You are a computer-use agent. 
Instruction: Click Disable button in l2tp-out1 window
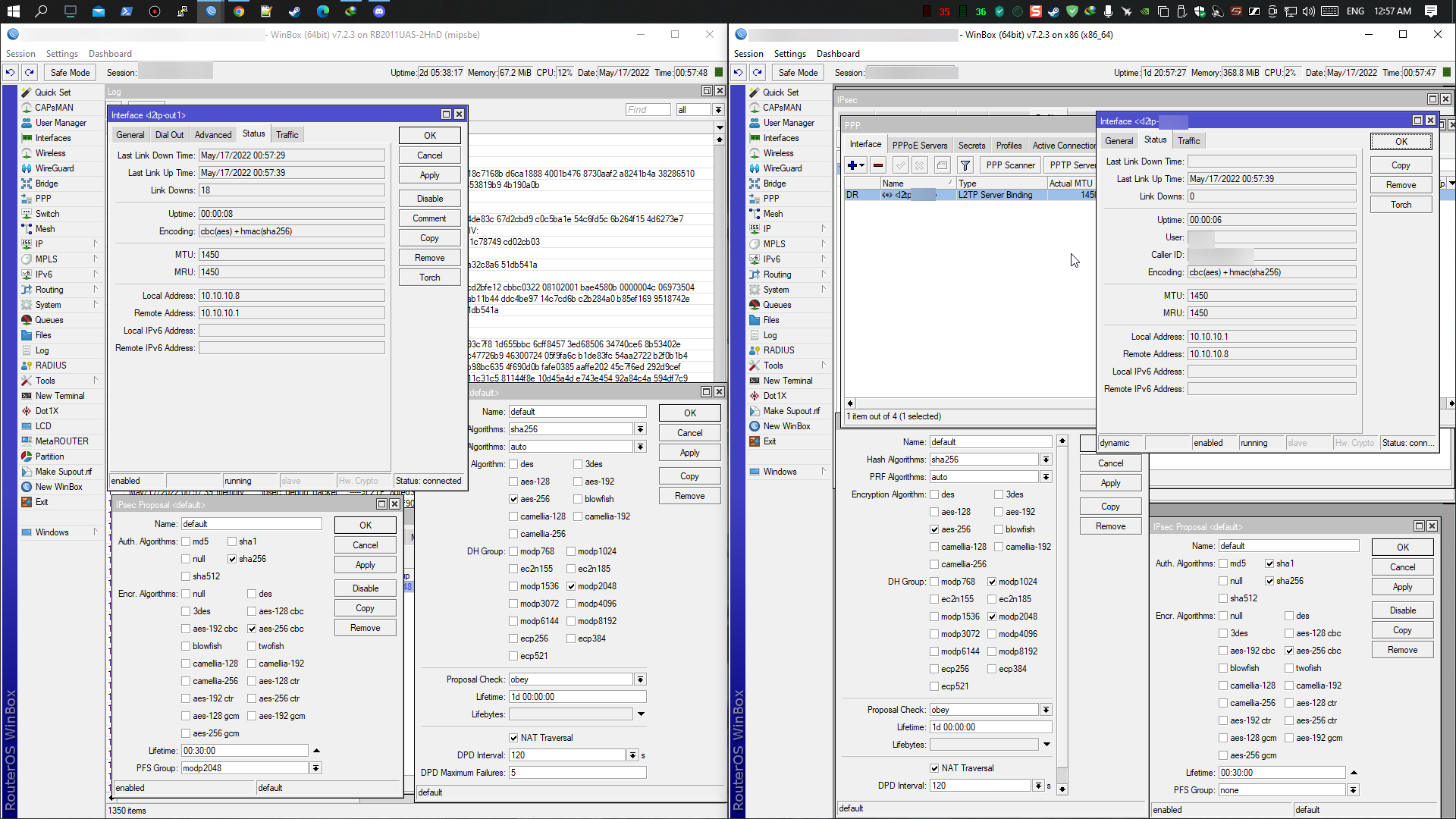(x=430, y=199)
